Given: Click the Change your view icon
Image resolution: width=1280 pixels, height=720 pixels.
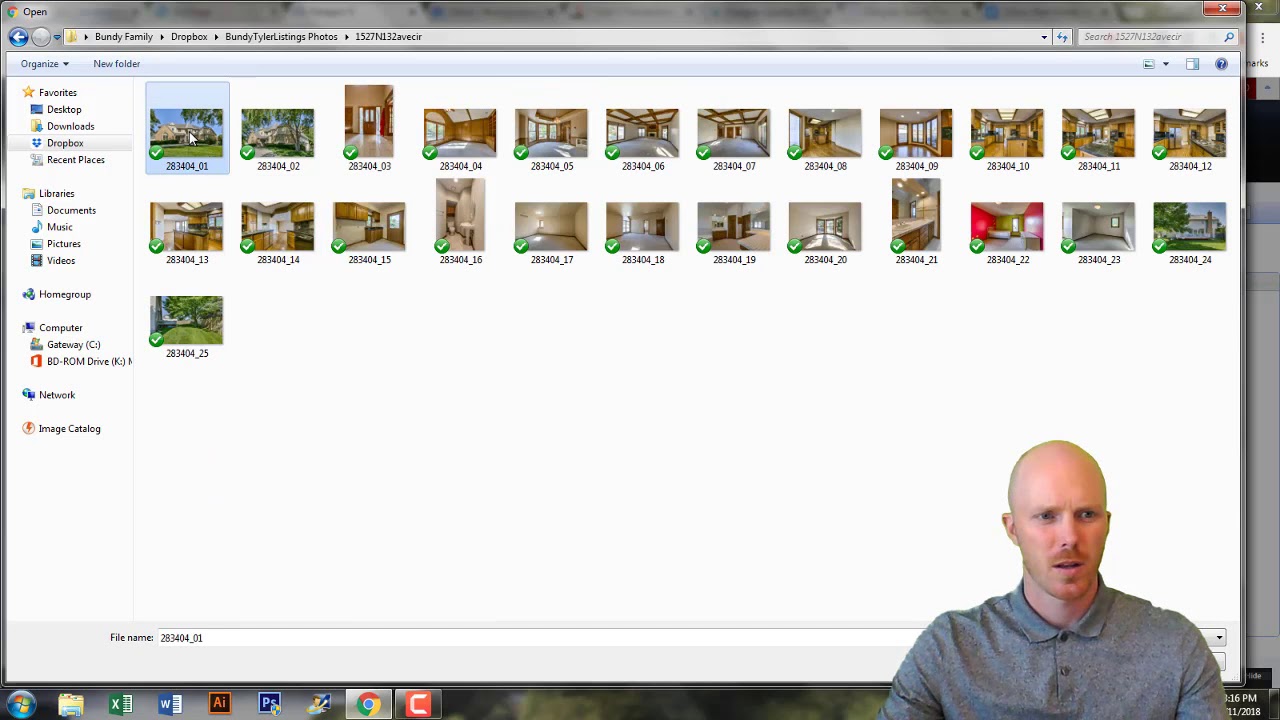Looking at the screenshot, I should tap(1149, 64).
